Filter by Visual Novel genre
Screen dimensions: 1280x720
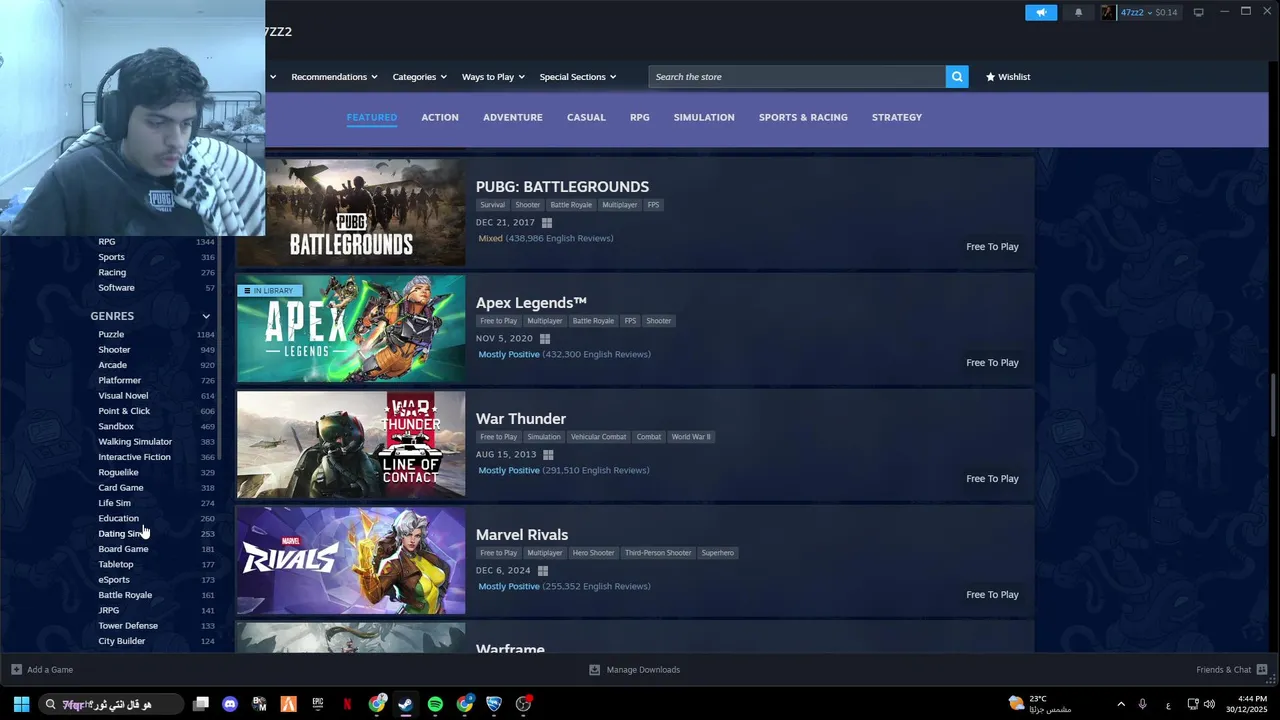[x=123, y=395]
